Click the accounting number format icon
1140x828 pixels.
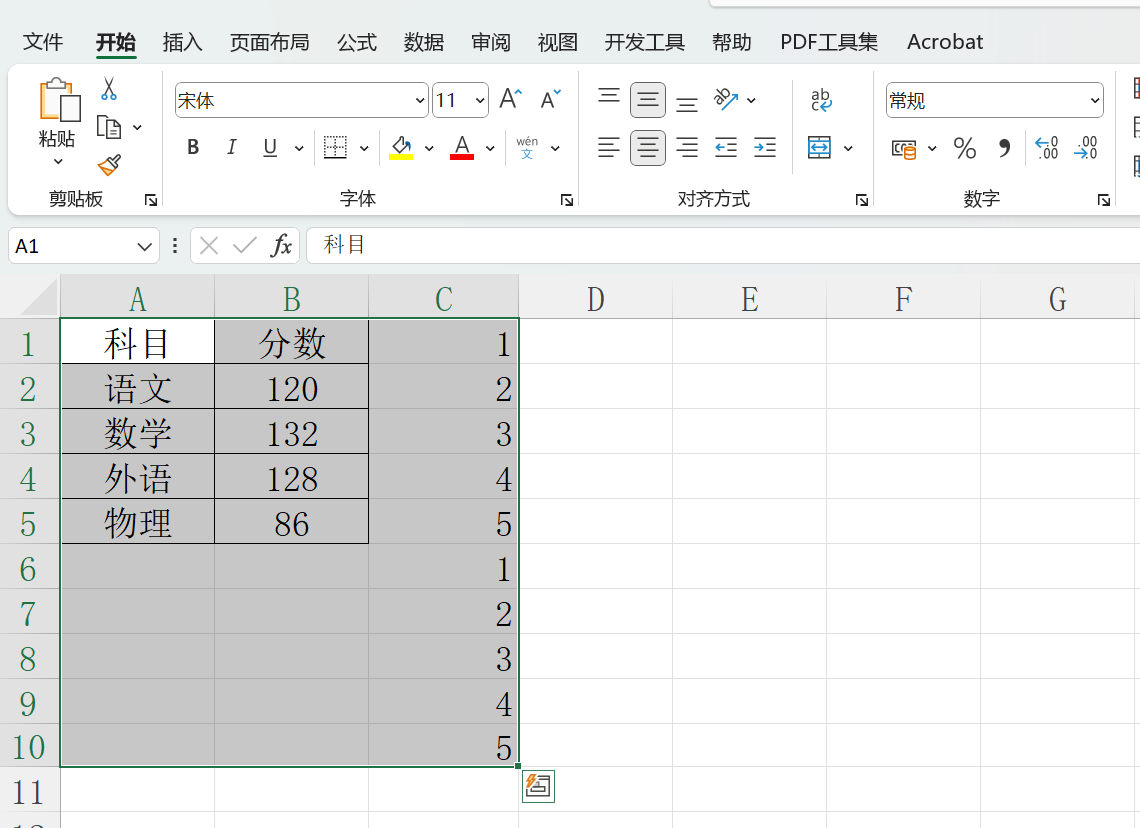(x=904, y=149)
